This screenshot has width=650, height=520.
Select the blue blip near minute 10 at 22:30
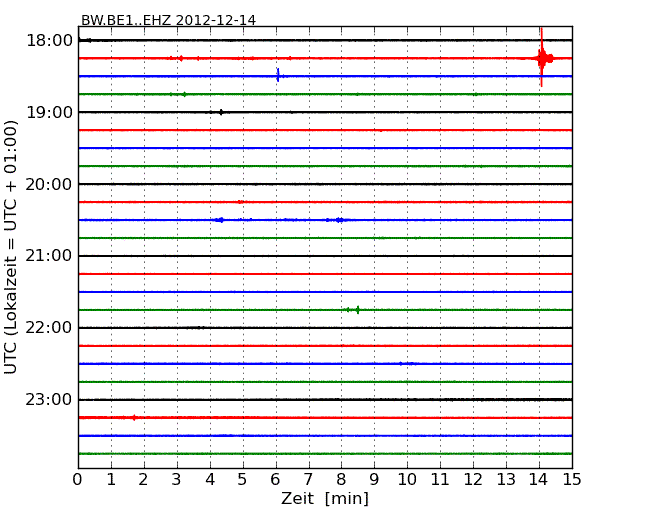pyautogui.click(x=408, y=364)
